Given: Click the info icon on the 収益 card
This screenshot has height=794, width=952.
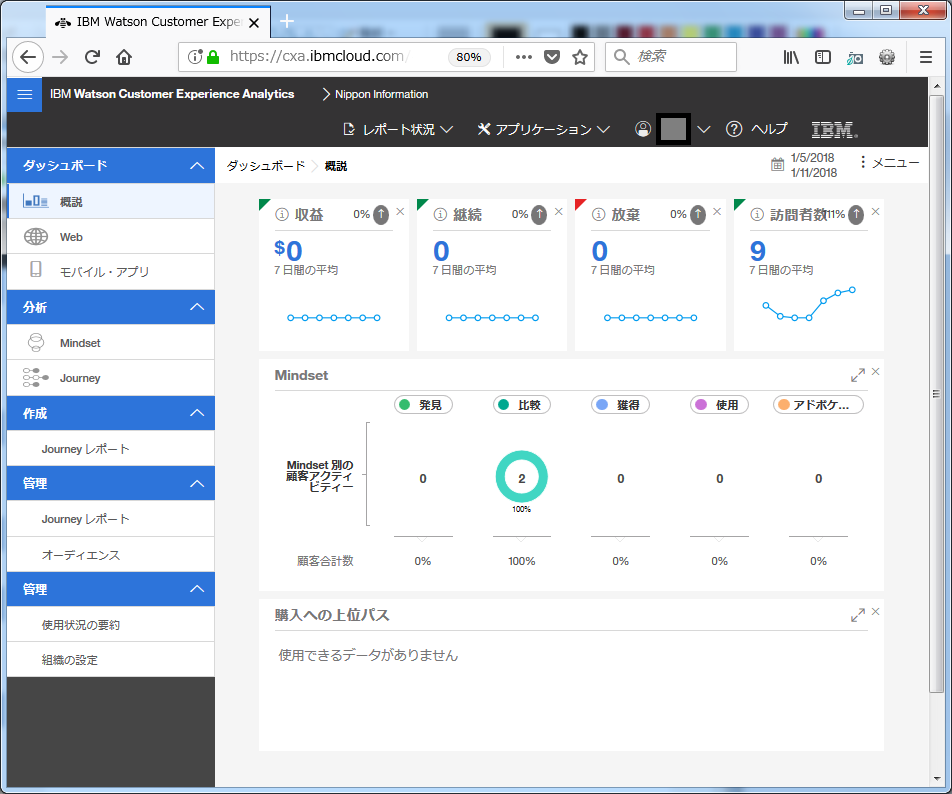Looking at the screenshot, I should (x=282, y=215).
